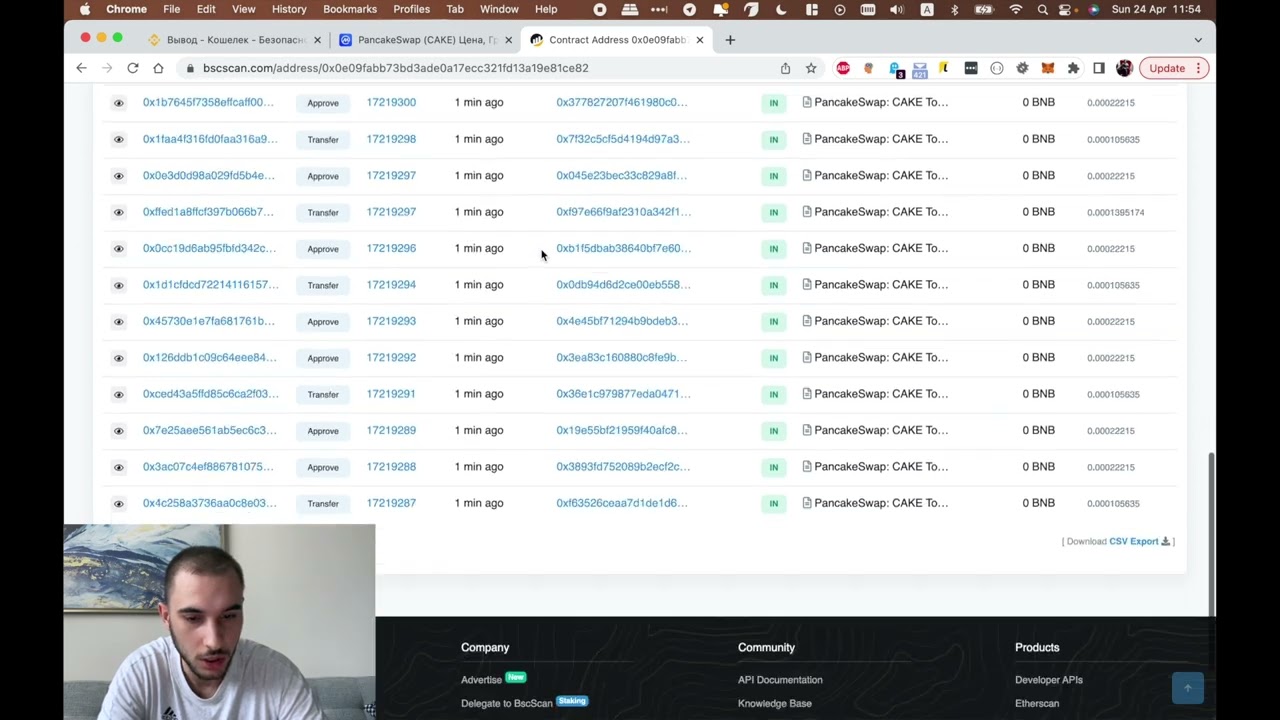Close the PancakeSwap (CAKE) tab
Screen dimensions: 1280x720
[x=508, y=40]
